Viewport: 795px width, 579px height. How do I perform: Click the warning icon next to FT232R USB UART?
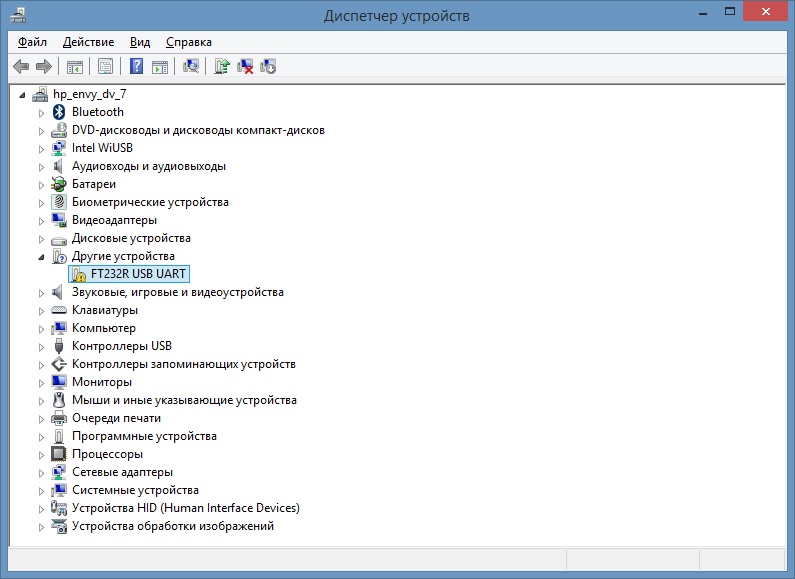click(79, 274)
